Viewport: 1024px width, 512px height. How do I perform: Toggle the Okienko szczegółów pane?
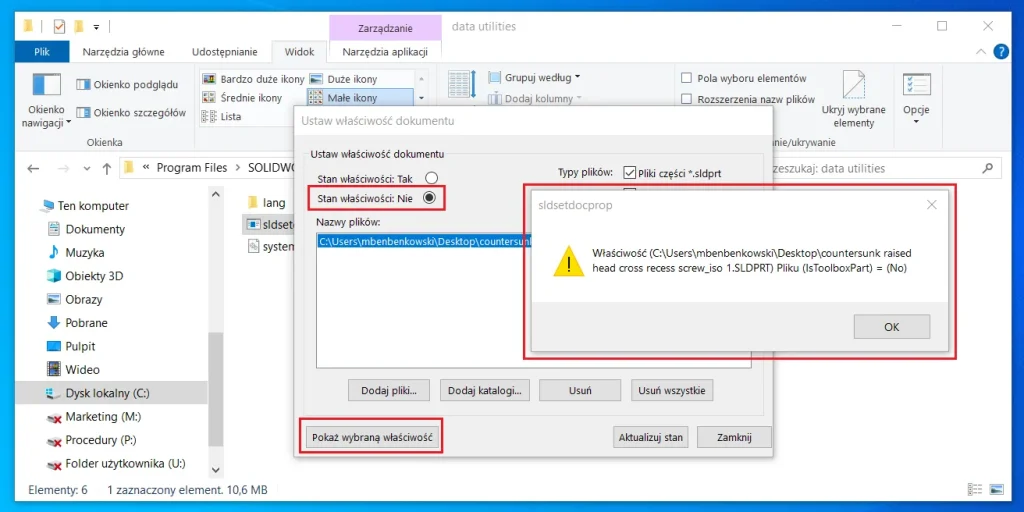[131, 112]
